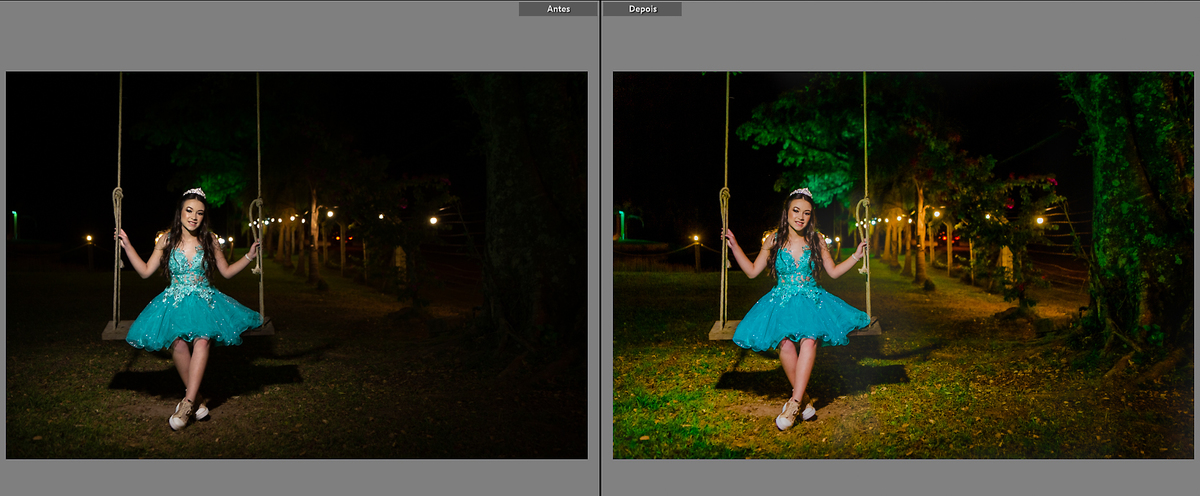Click the girl's face in the Depois photo
Viewport: 1200px width, 496px height.
pos(800,214)
